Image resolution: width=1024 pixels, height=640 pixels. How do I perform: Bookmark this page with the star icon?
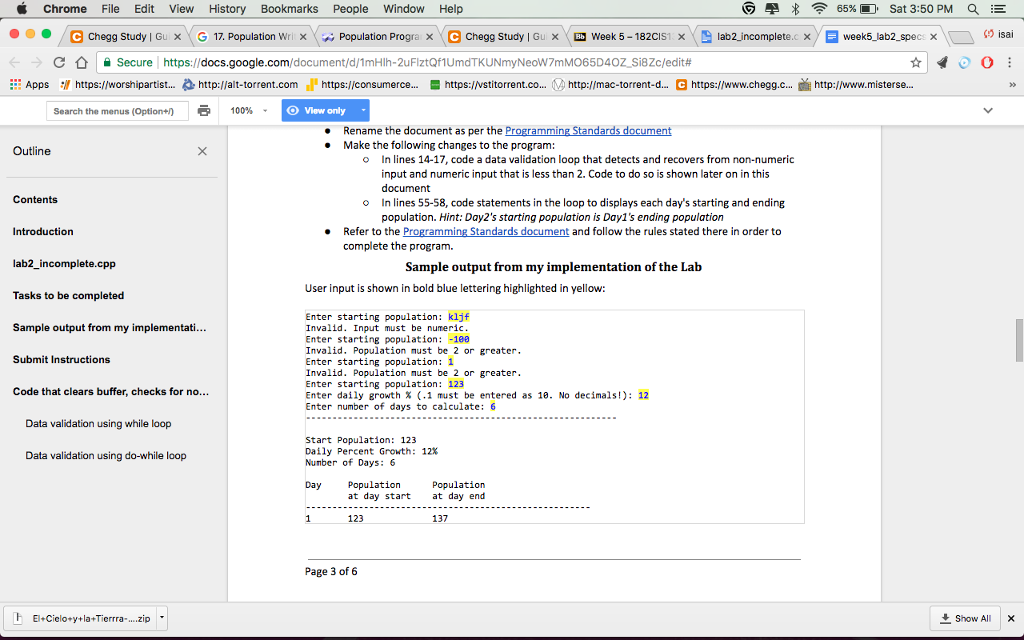(915, 62)
